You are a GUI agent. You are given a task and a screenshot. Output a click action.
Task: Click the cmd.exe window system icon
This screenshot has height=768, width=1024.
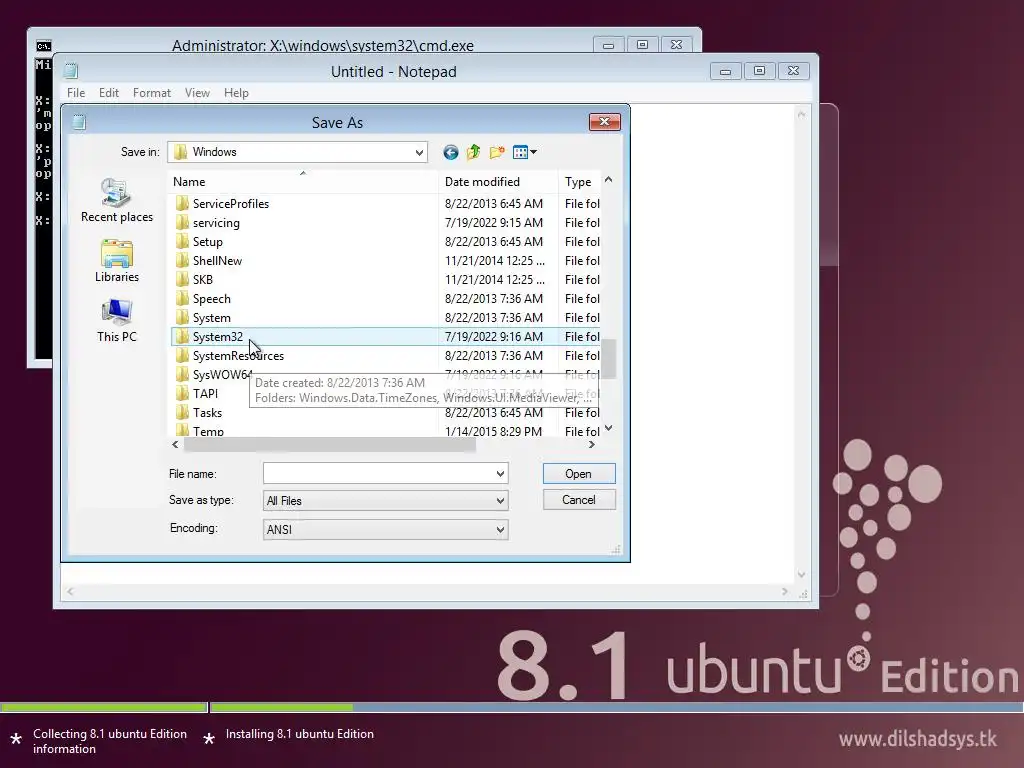(x=44, y=46)
